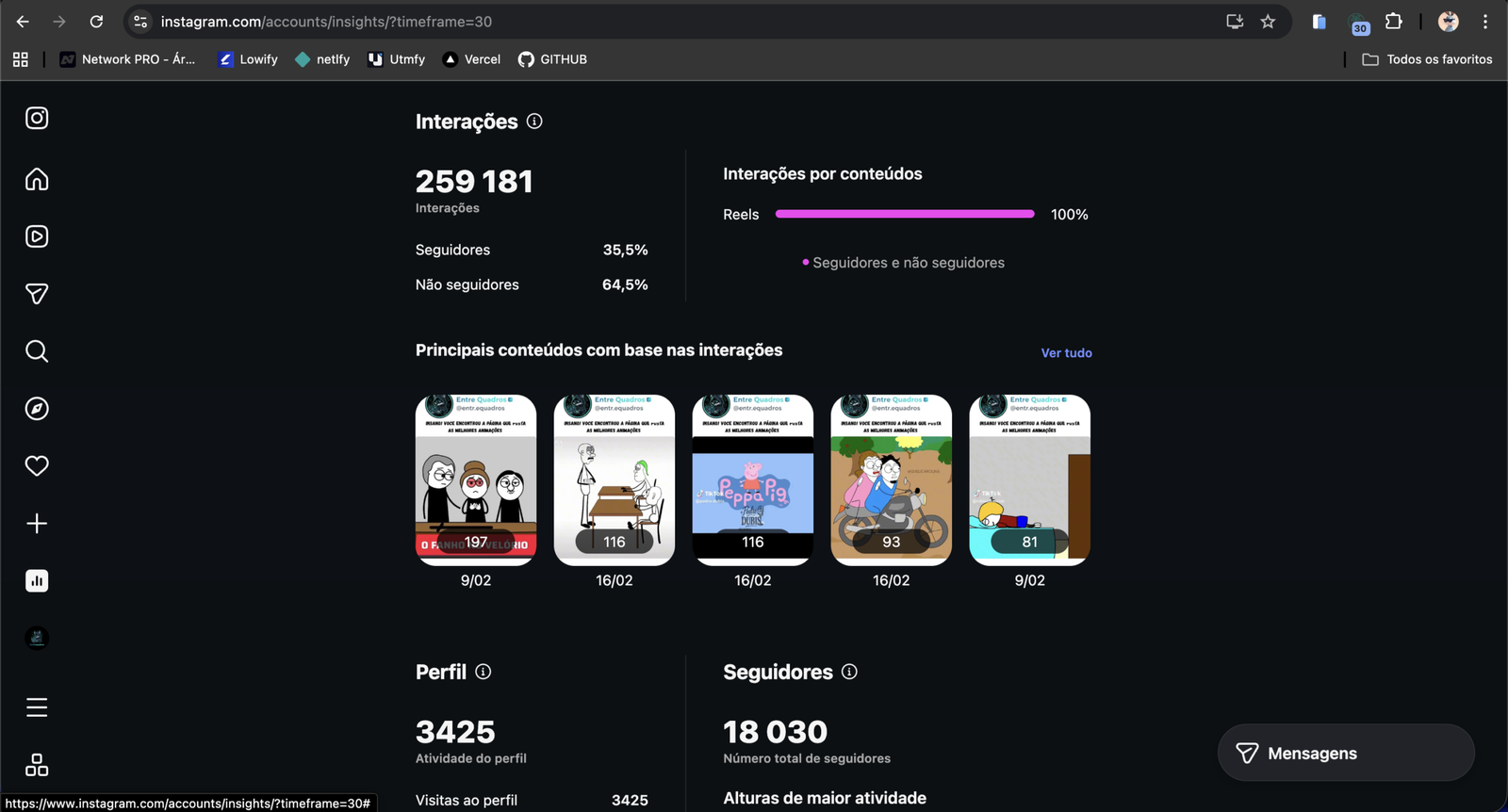Open Meta apps grid icon in sidebar
The height and width of the screenshot is (812, 1508).
click(37, 765)
